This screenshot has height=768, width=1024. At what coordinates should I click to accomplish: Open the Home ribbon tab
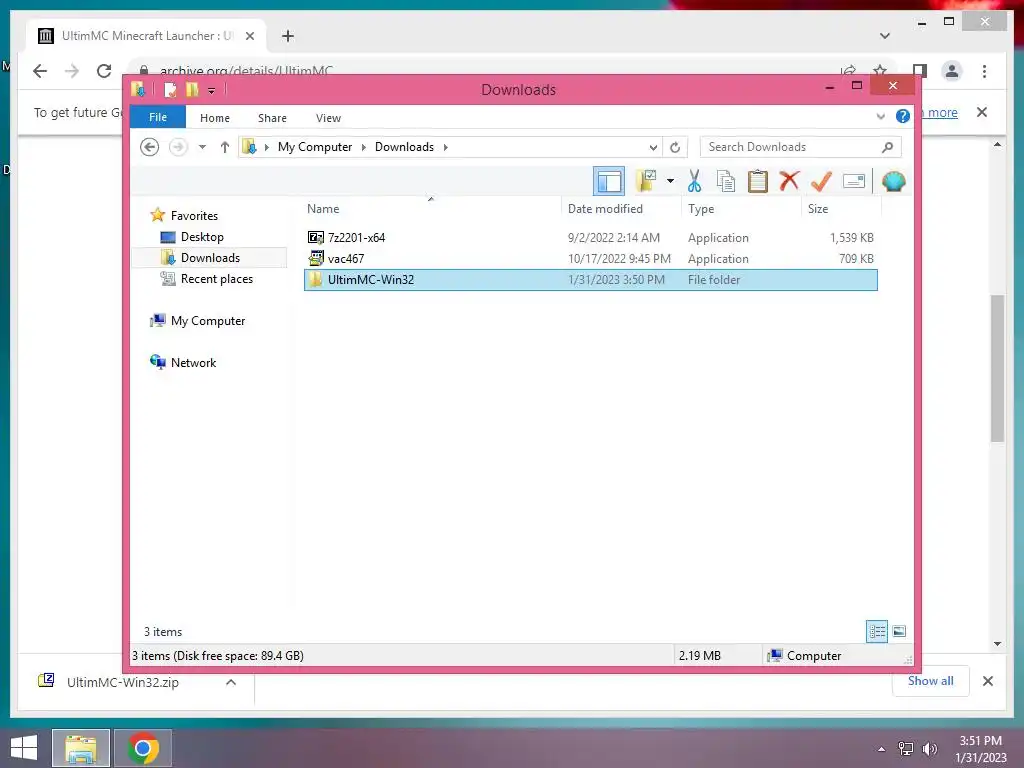click(215, 118)
